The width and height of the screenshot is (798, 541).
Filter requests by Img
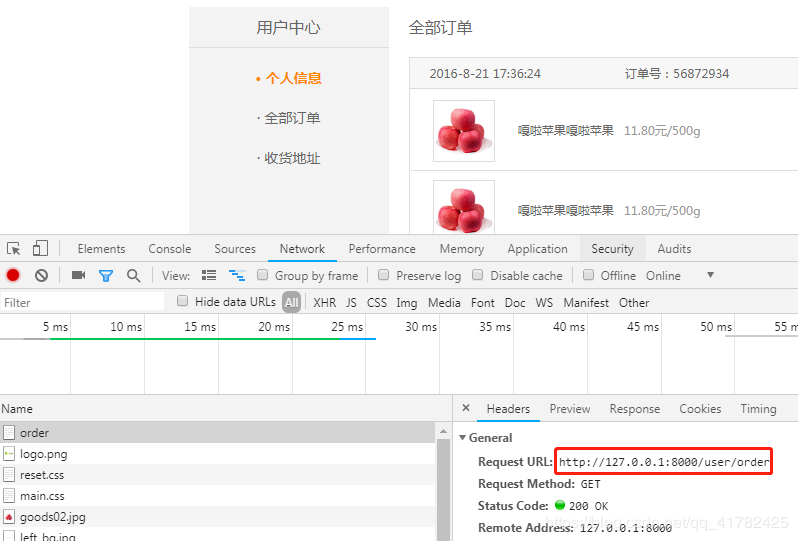(x=407, y=303)
